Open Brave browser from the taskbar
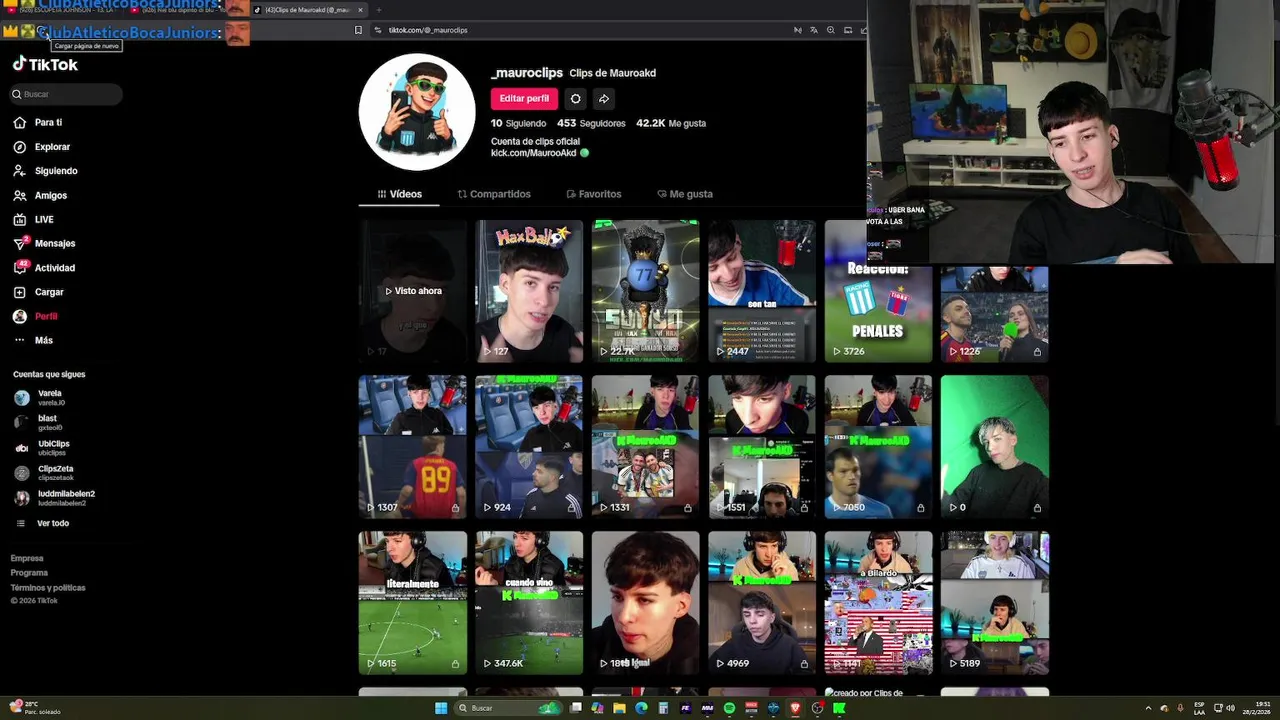 pos(795,708)
